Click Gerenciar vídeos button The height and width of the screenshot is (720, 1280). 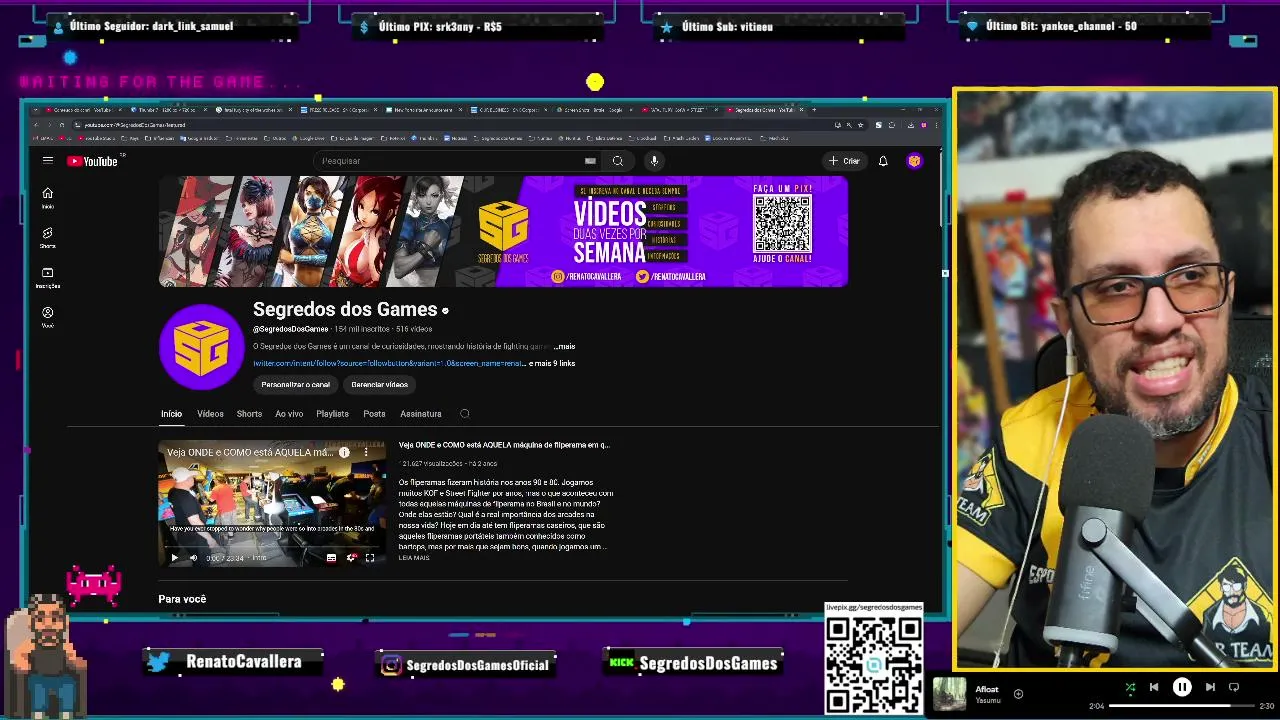pos(379,385)
